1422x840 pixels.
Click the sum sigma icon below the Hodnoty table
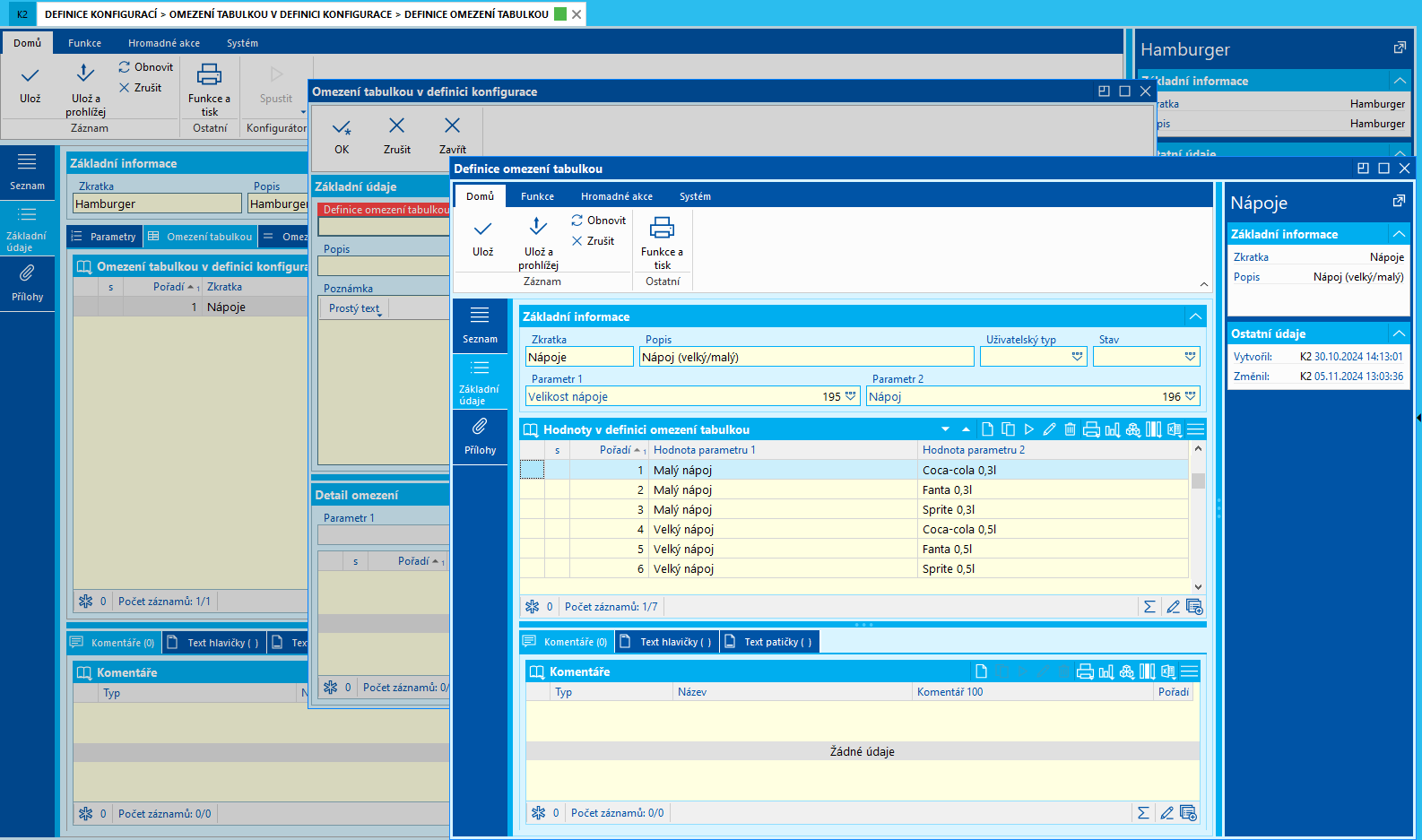click(1149, 607)
